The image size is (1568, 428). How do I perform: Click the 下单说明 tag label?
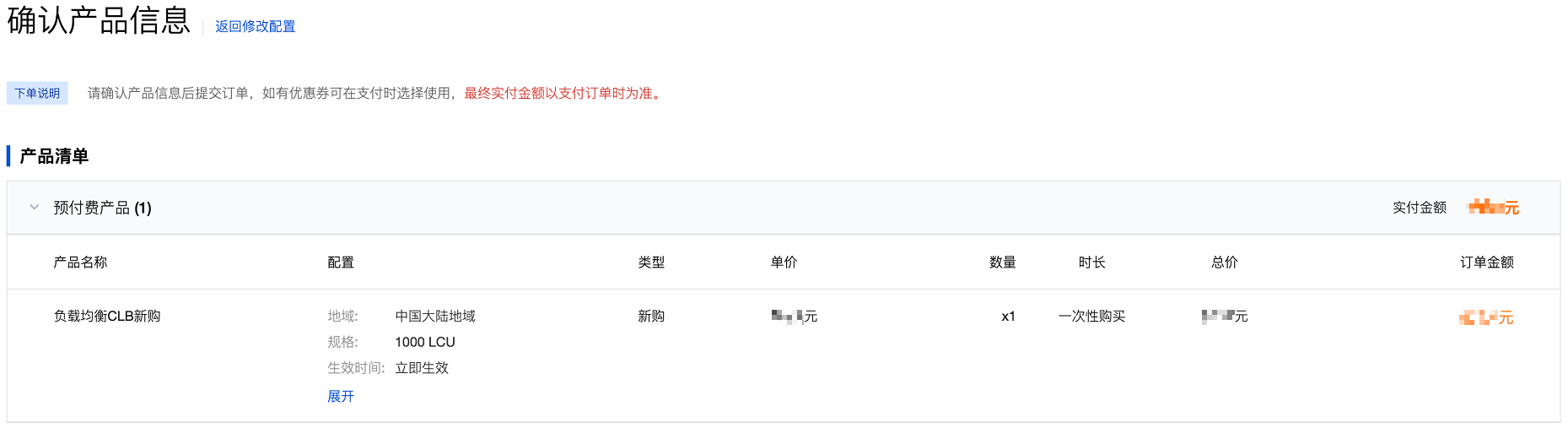37,93
